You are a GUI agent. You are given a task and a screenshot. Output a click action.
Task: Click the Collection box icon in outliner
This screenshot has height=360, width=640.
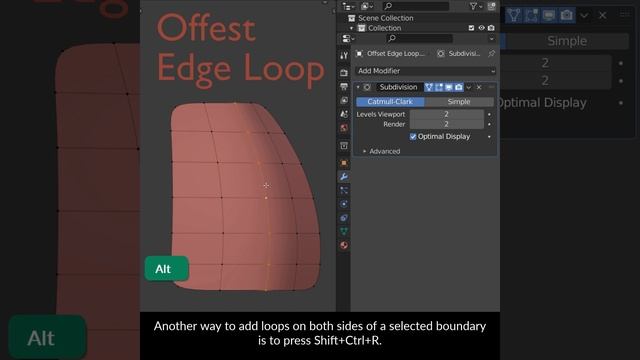pos(362,28)
